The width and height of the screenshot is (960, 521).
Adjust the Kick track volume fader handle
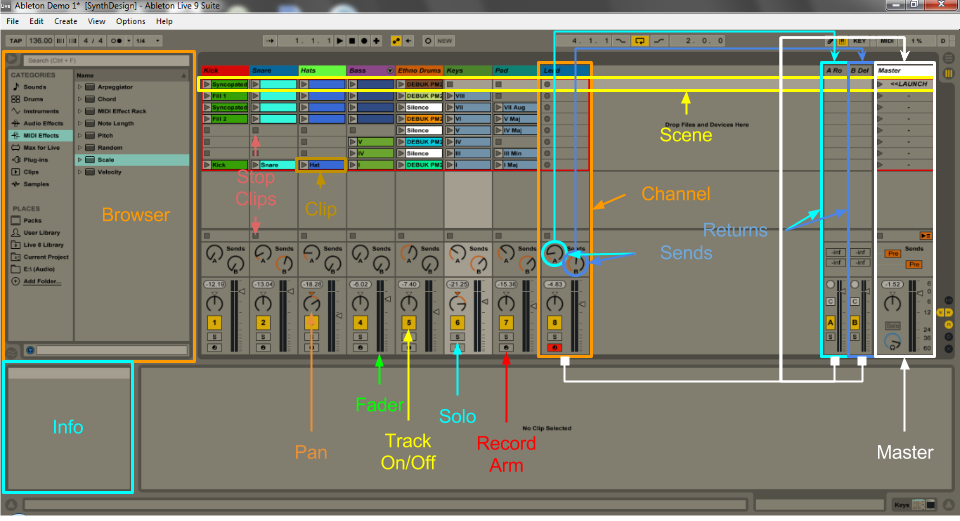click(x=242, y=291)
